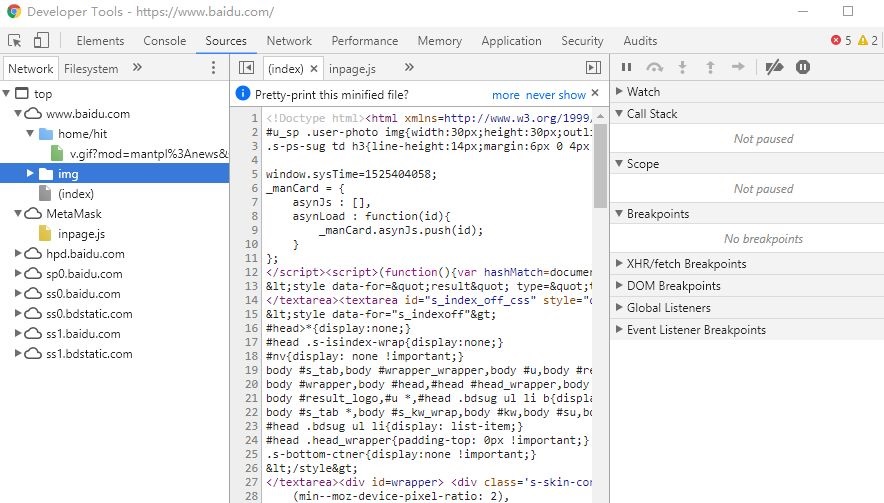Viewport: 884px width, 503px height.
Task: Click the step over function icon
Action: (655, 67)
